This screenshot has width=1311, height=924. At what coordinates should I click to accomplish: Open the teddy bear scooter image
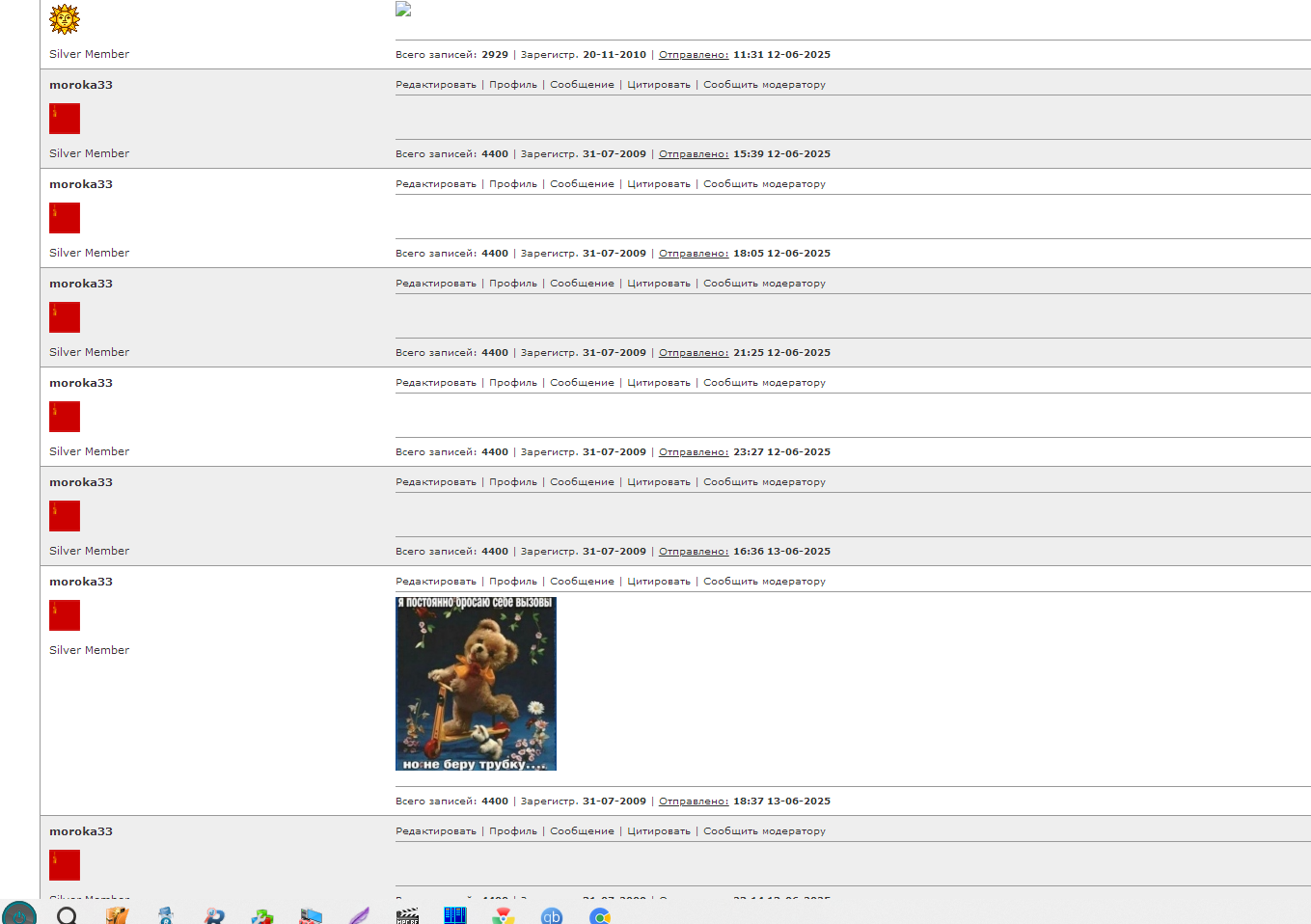(x=476, y=683)
